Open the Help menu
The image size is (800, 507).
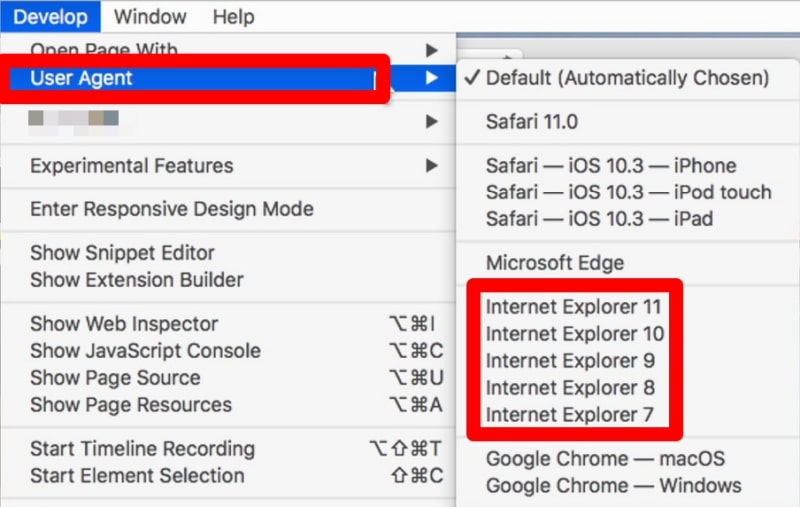(x=233, y=16)
